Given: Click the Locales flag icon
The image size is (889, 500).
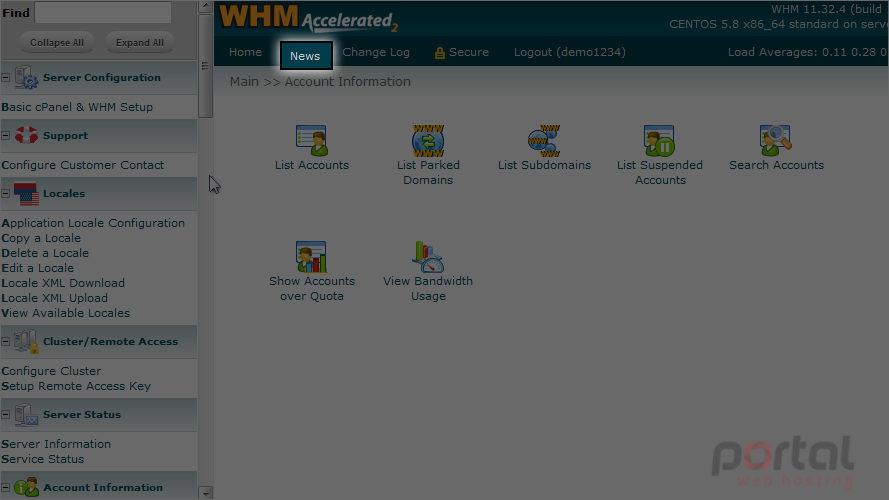Looking at the screenshot, I should (x=26, y=193).
